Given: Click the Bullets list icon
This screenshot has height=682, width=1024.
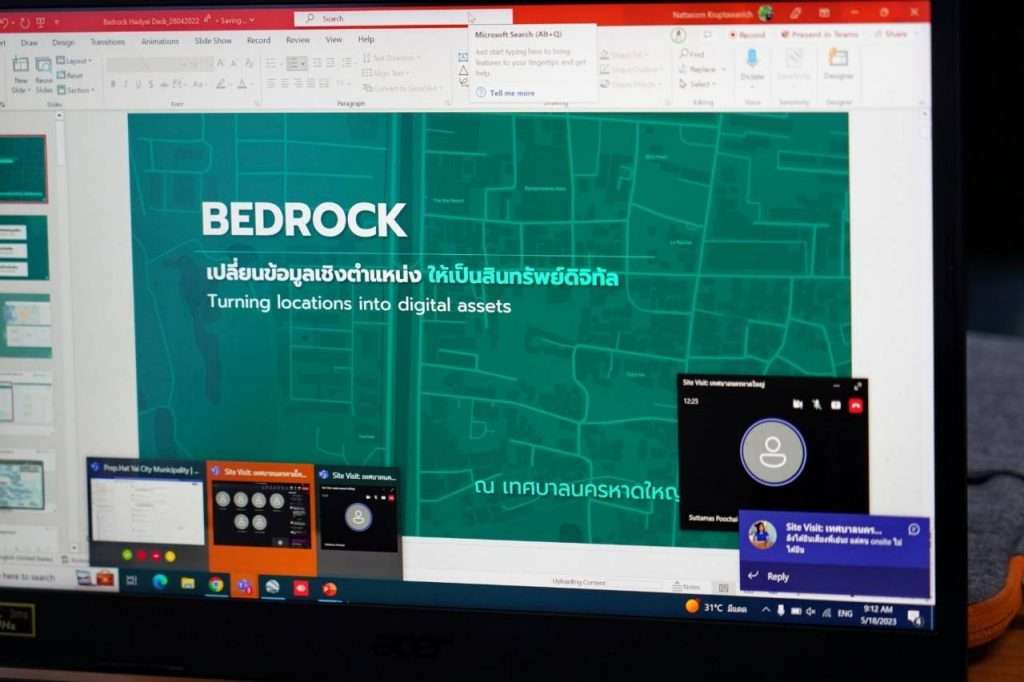Looking at the screenshot, I should pos(271,63).
